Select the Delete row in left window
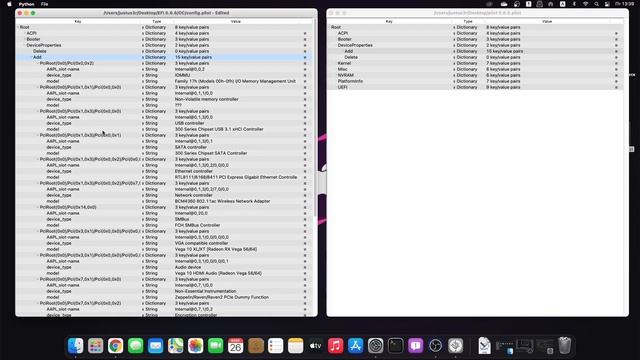This screenshot has height=360, width=640. pyautogui.click(x=164, y=51)
